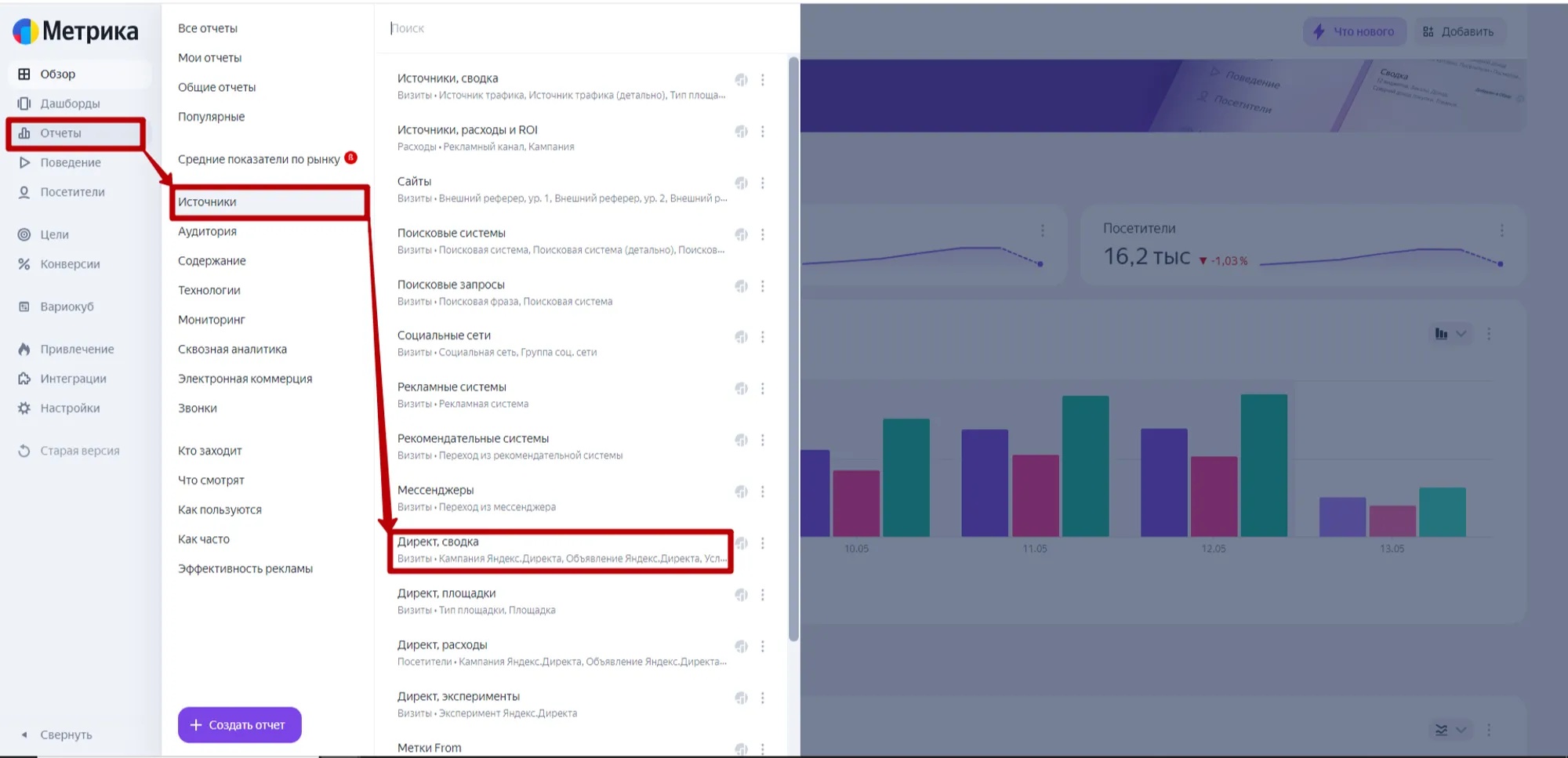Click pie icon next to Источники, сводка
The image size is (1568, 758).
point(741,80)
